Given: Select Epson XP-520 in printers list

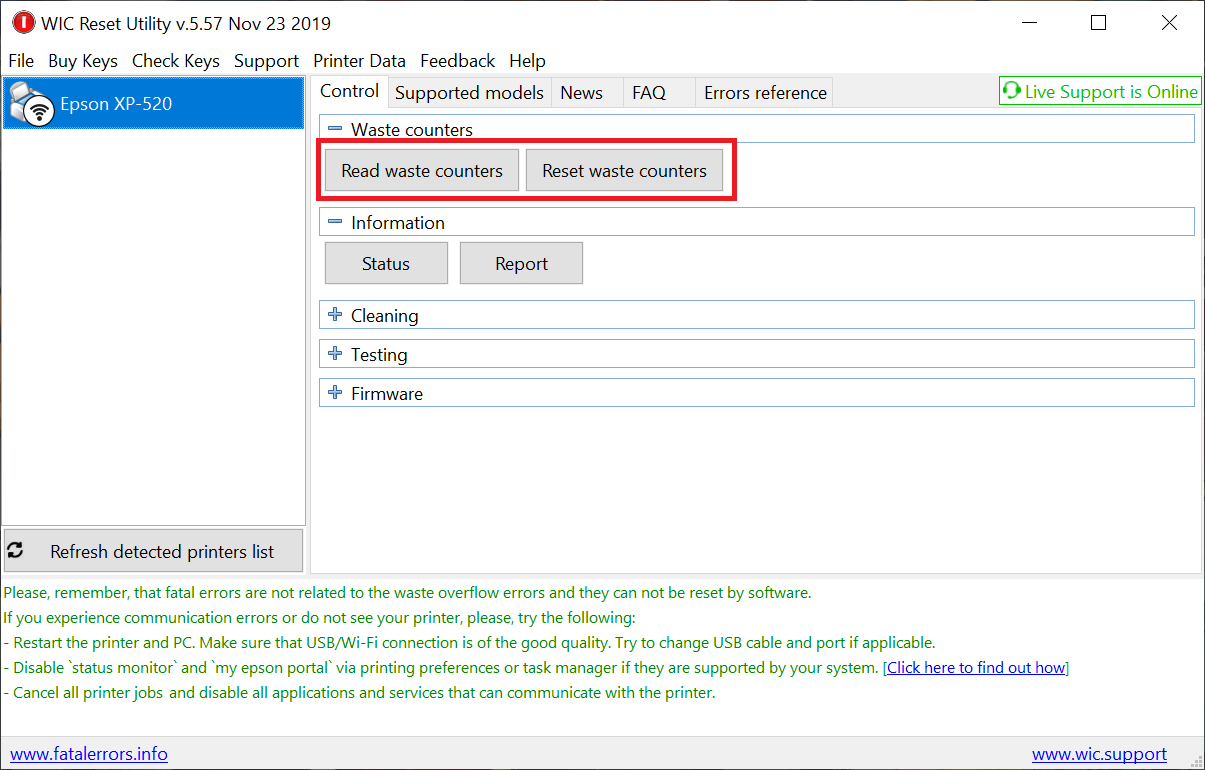Looking at the screenshot, I should point(153,104).
